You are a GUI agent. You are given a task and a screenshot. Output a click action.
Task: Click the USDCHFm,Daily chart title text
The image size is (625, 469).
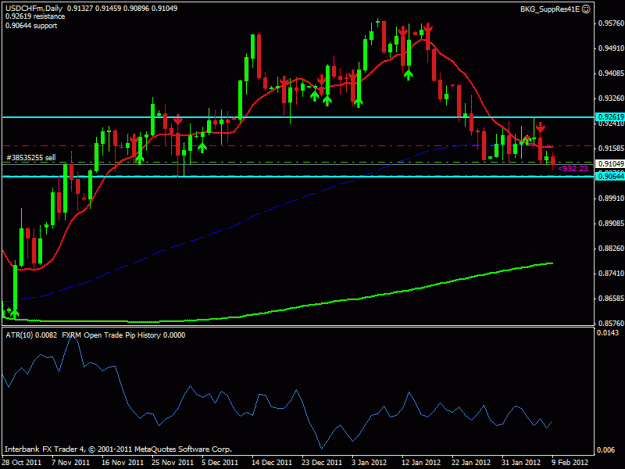point(34,8)
